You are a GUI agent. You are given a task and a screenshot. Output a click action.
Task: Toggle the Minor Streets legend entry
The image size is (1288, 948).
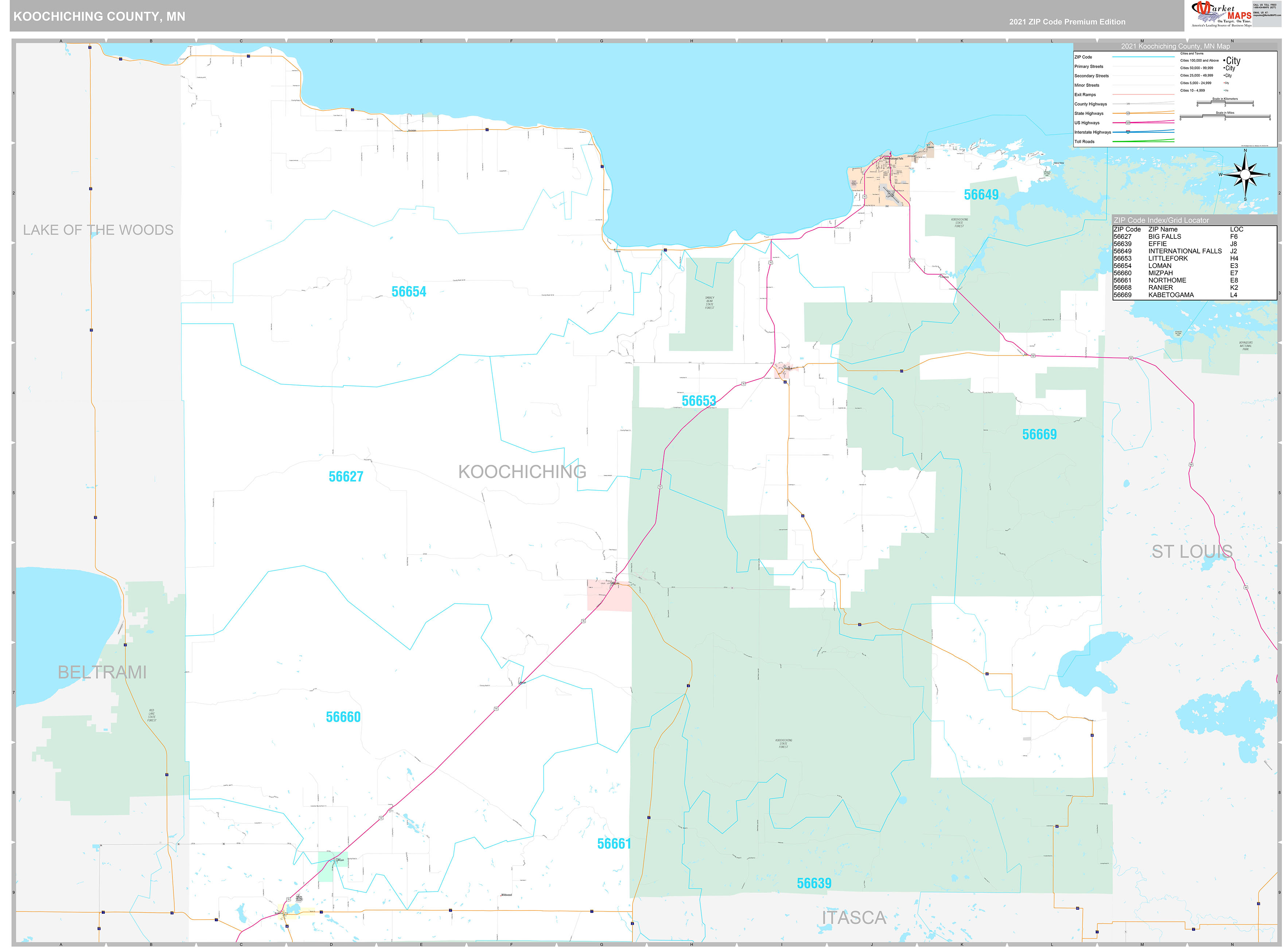1144,85
